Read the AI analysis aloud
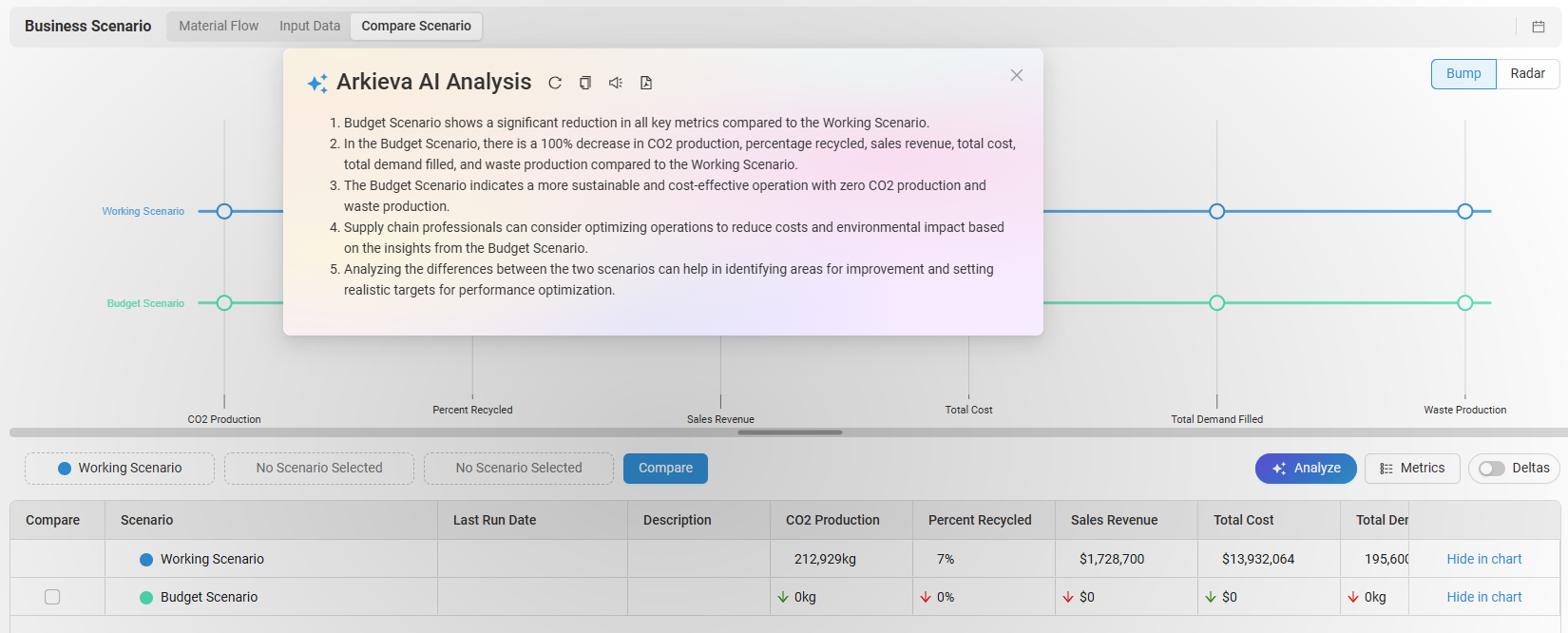1568x633 pixels. click(x=616, y=83)
